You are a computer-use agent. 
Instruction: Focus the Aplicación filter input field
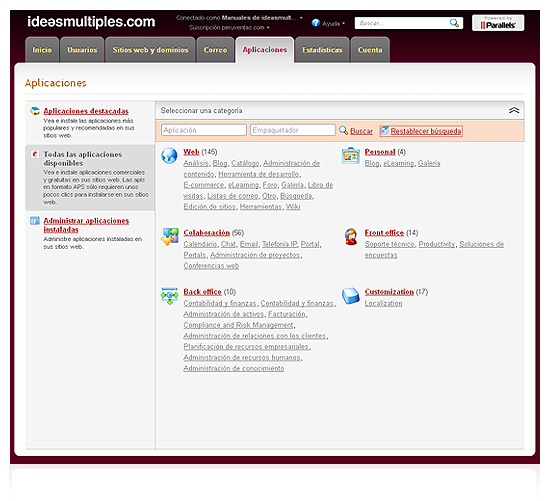click(204, 130)
